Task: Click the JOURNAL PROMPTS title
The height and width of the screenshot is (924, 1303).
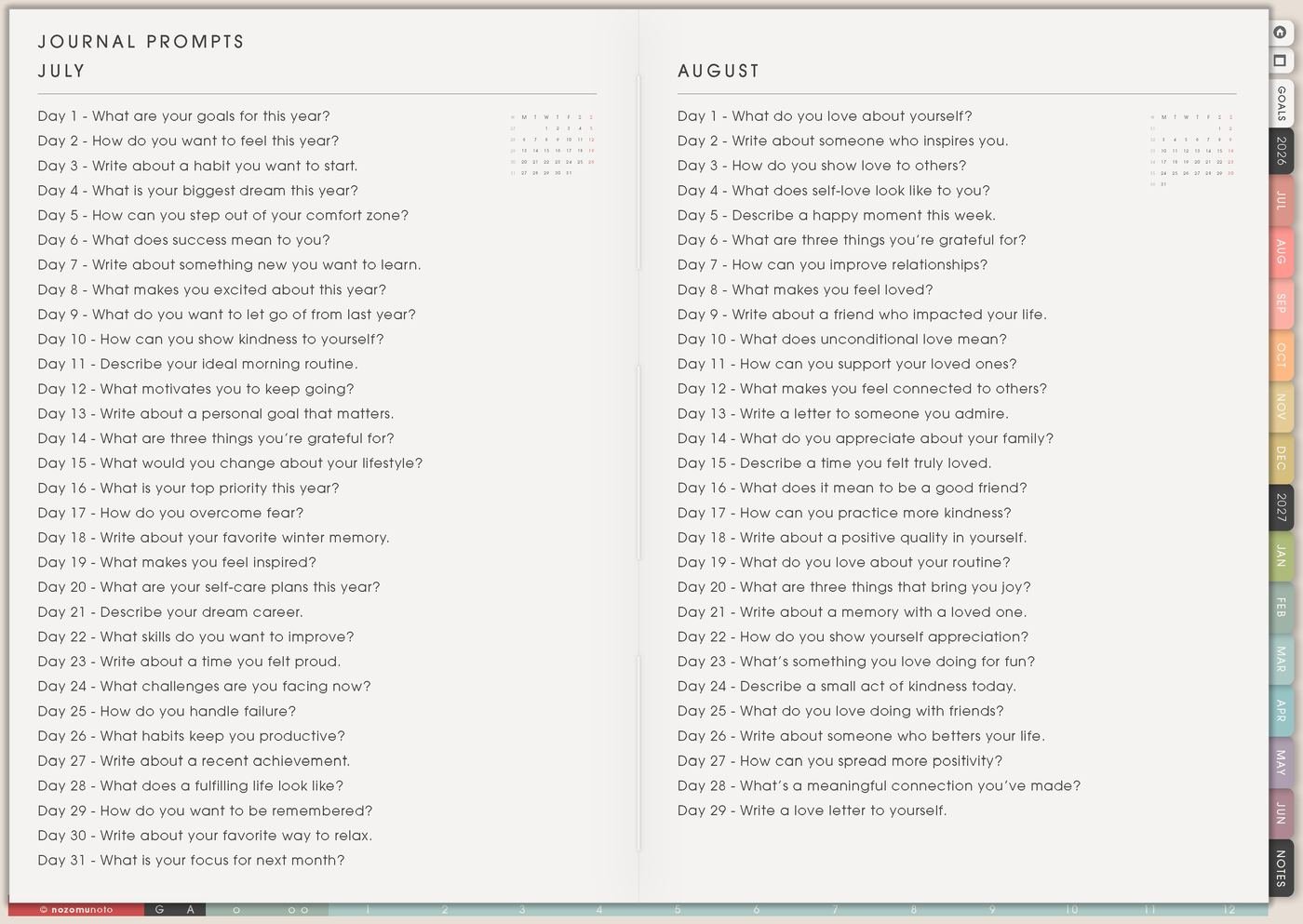Action: tap(141, 42)
